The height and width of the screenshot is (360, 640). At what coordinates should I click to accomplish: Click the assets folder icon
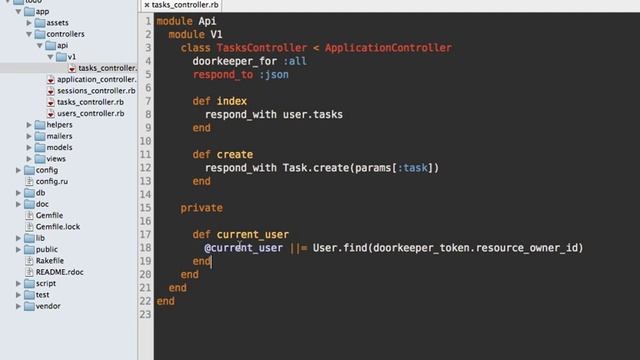40,23
